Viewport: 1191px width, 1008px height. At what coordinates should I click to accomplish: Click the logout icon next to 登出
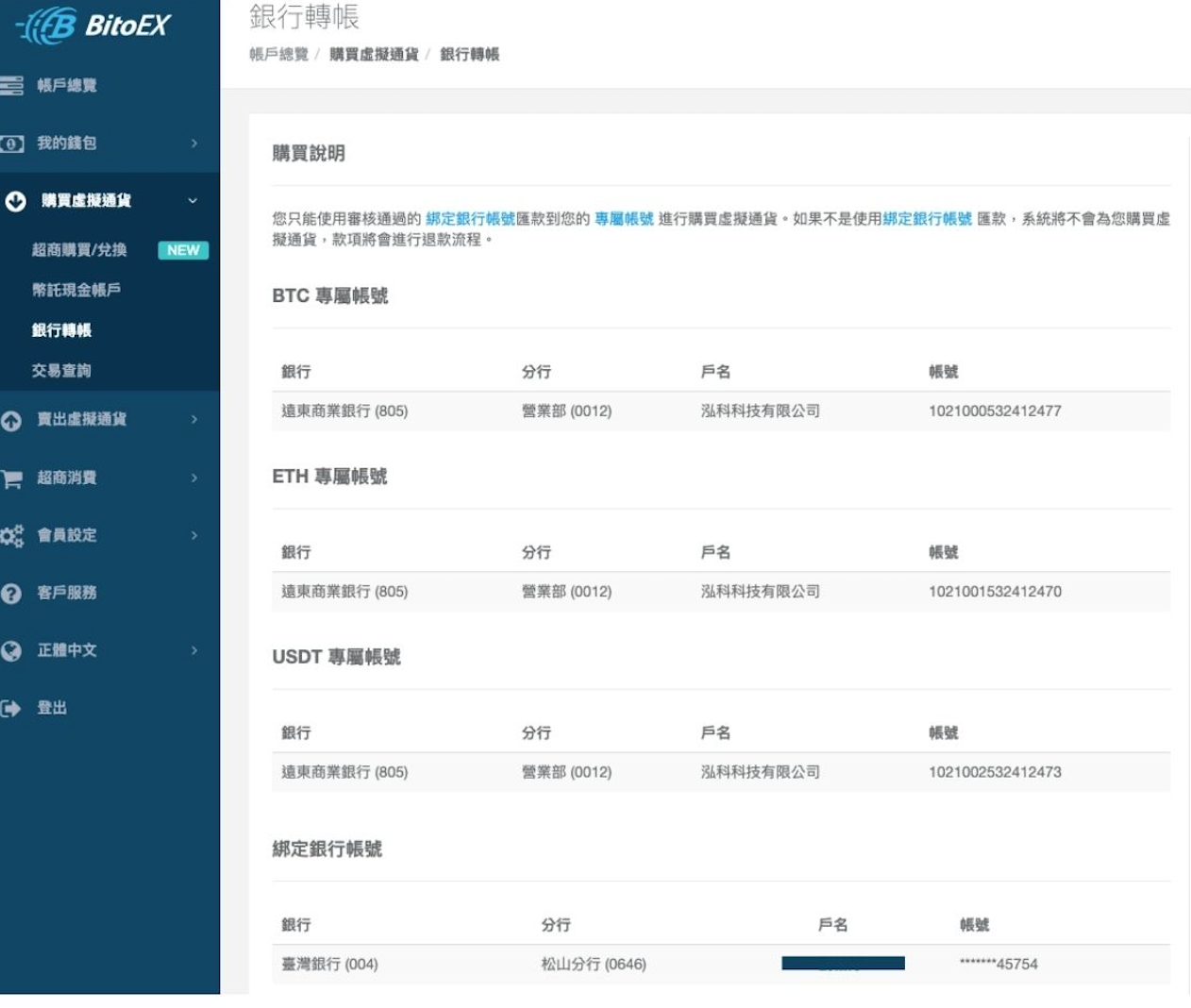[x=11, y=708]
